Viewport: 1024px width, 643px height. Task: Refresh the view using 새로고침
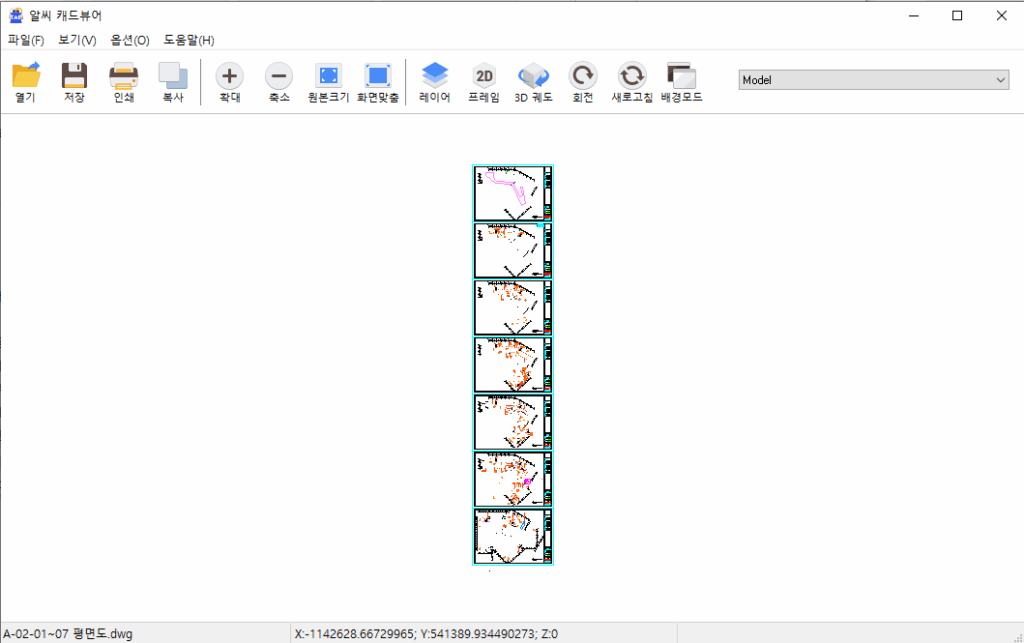tap(632, 82)
